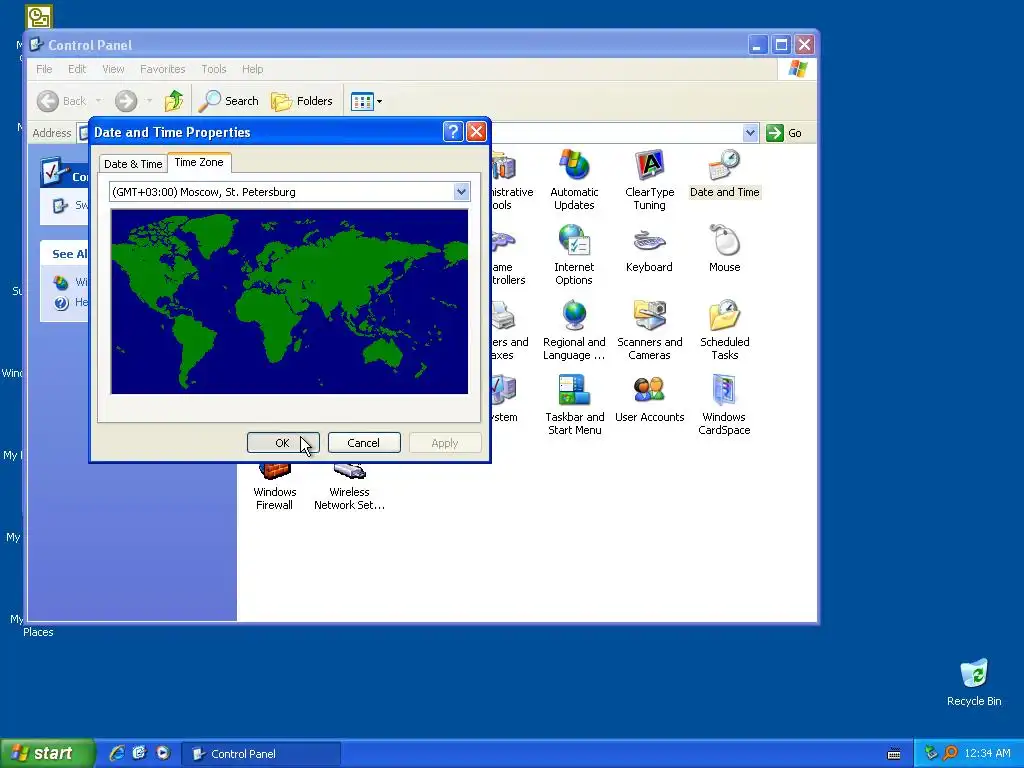Open the address bar dropdown arrow

tap(750, 133)
